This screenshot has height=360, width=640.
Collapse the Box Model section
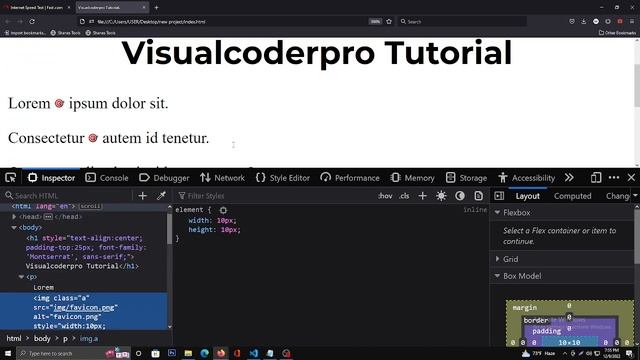tap(497, 276)
